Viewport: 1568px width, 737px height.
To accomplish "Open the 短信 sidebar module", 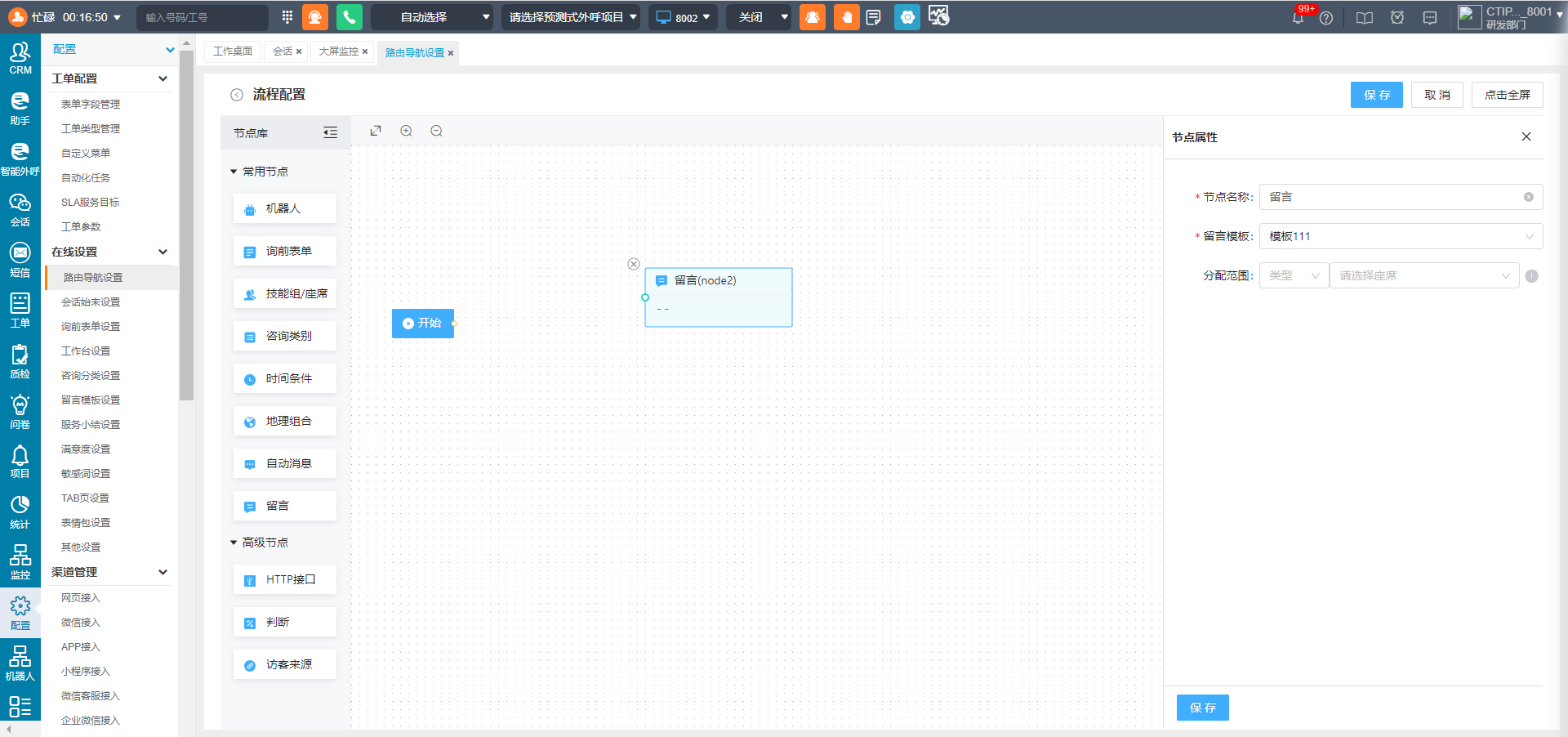I will tap(20, 261).
